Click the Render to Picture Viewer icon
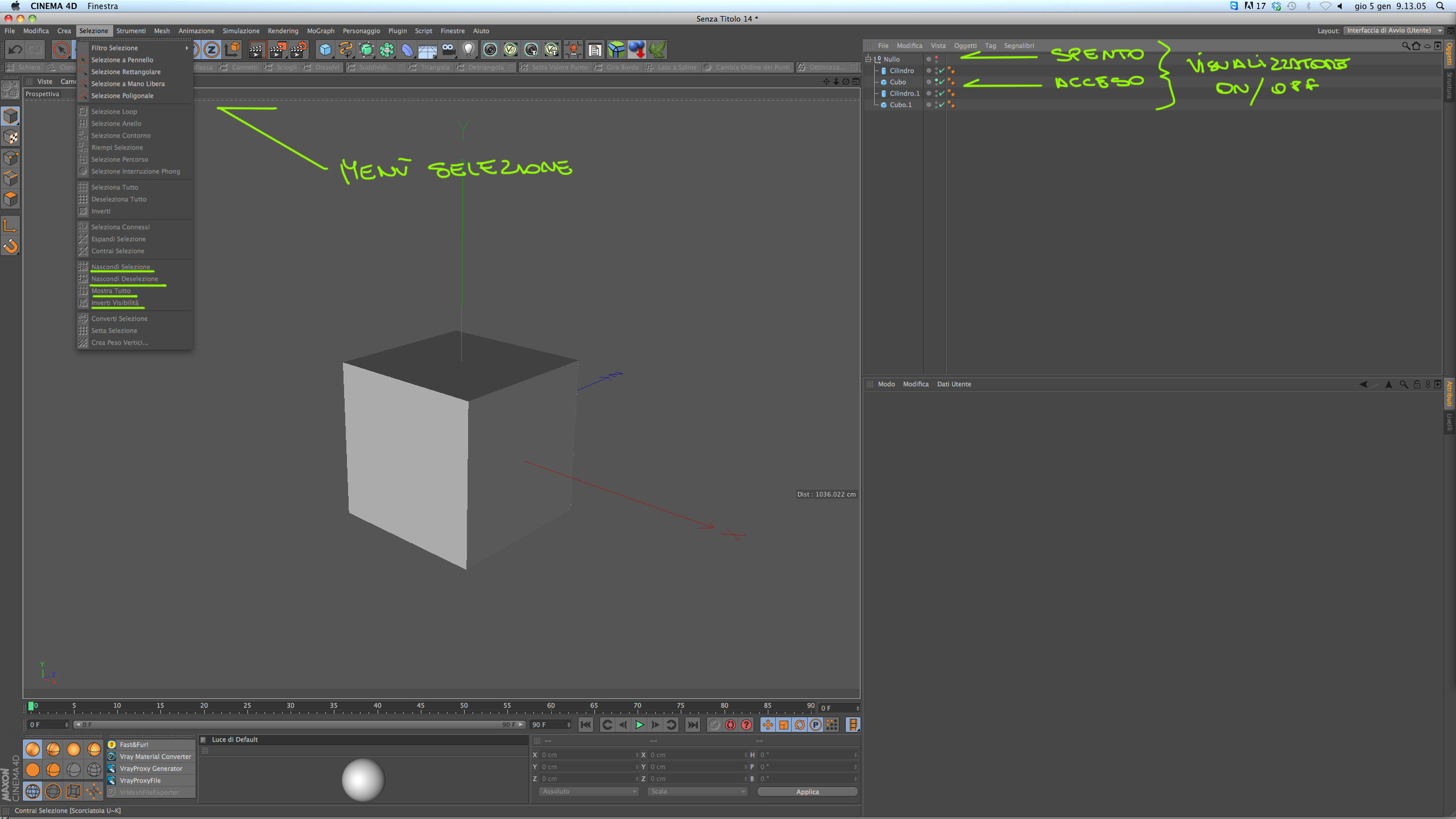 pyautogui.click(x=278, y=50)
